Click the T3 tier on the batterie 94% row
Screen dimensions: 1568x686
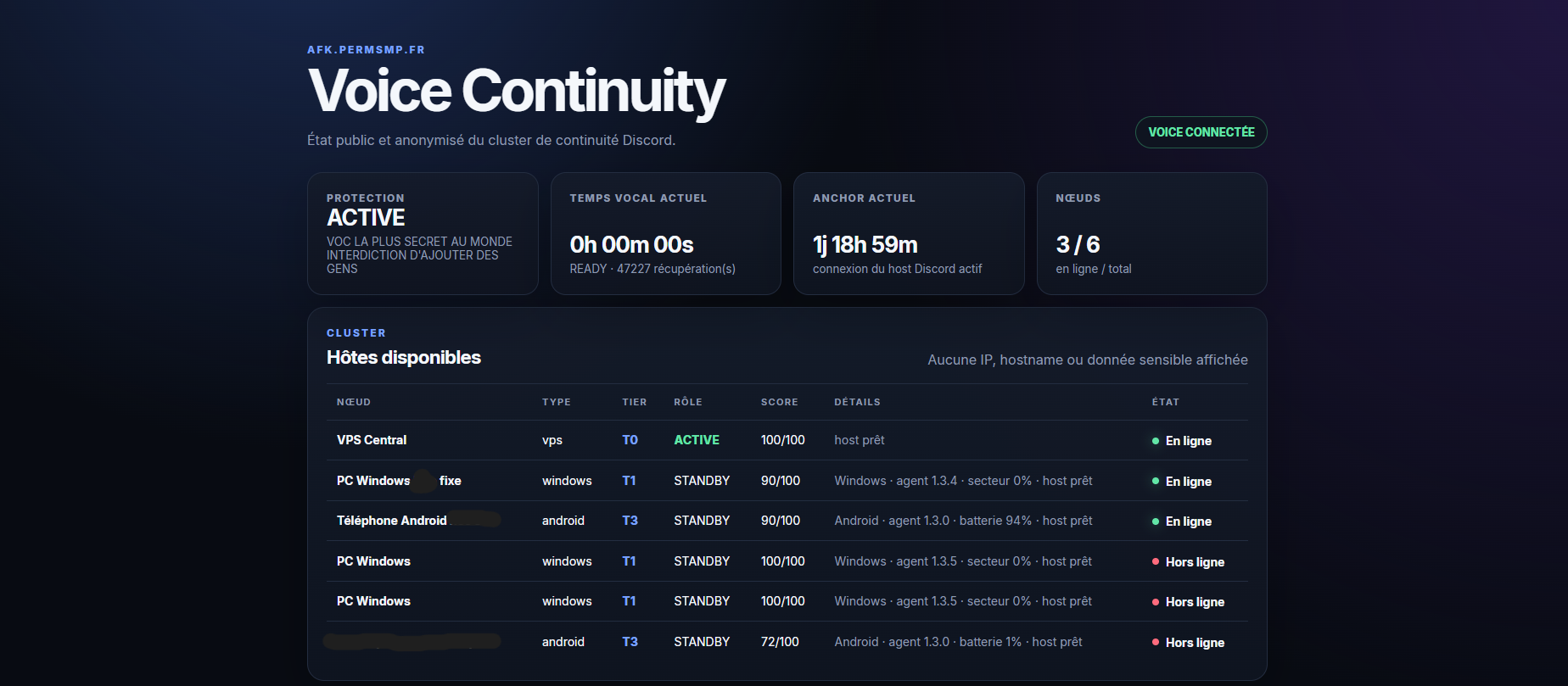(x=630, y=521)
